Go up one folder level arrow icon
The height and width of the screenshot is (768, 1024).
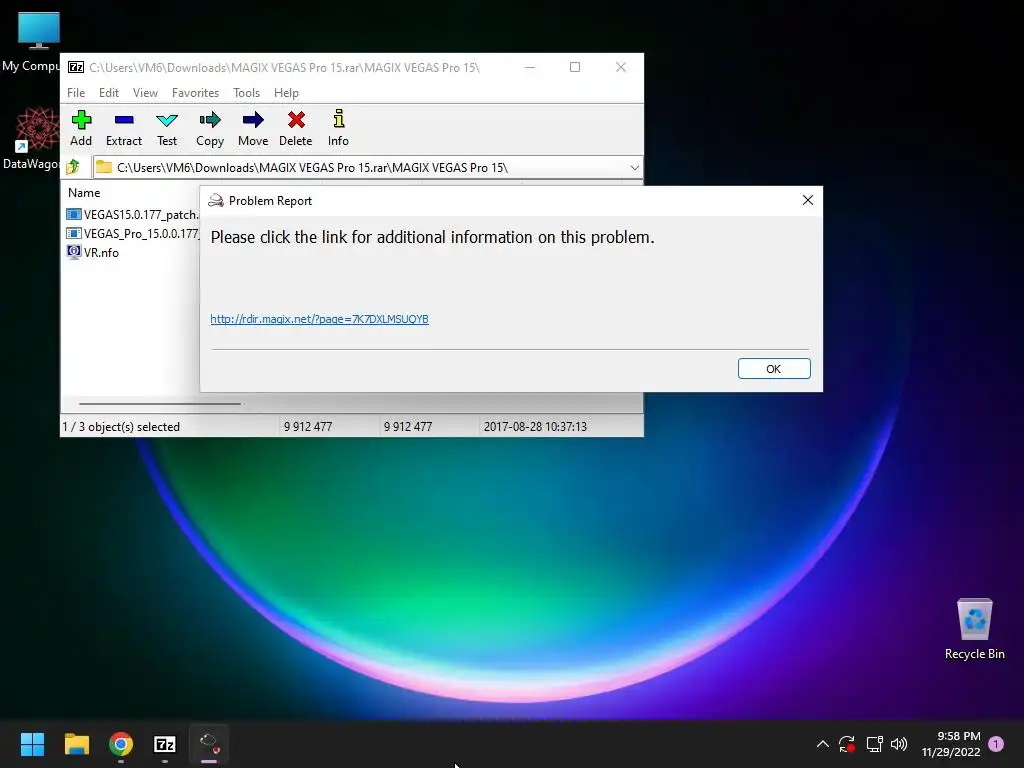73,167
